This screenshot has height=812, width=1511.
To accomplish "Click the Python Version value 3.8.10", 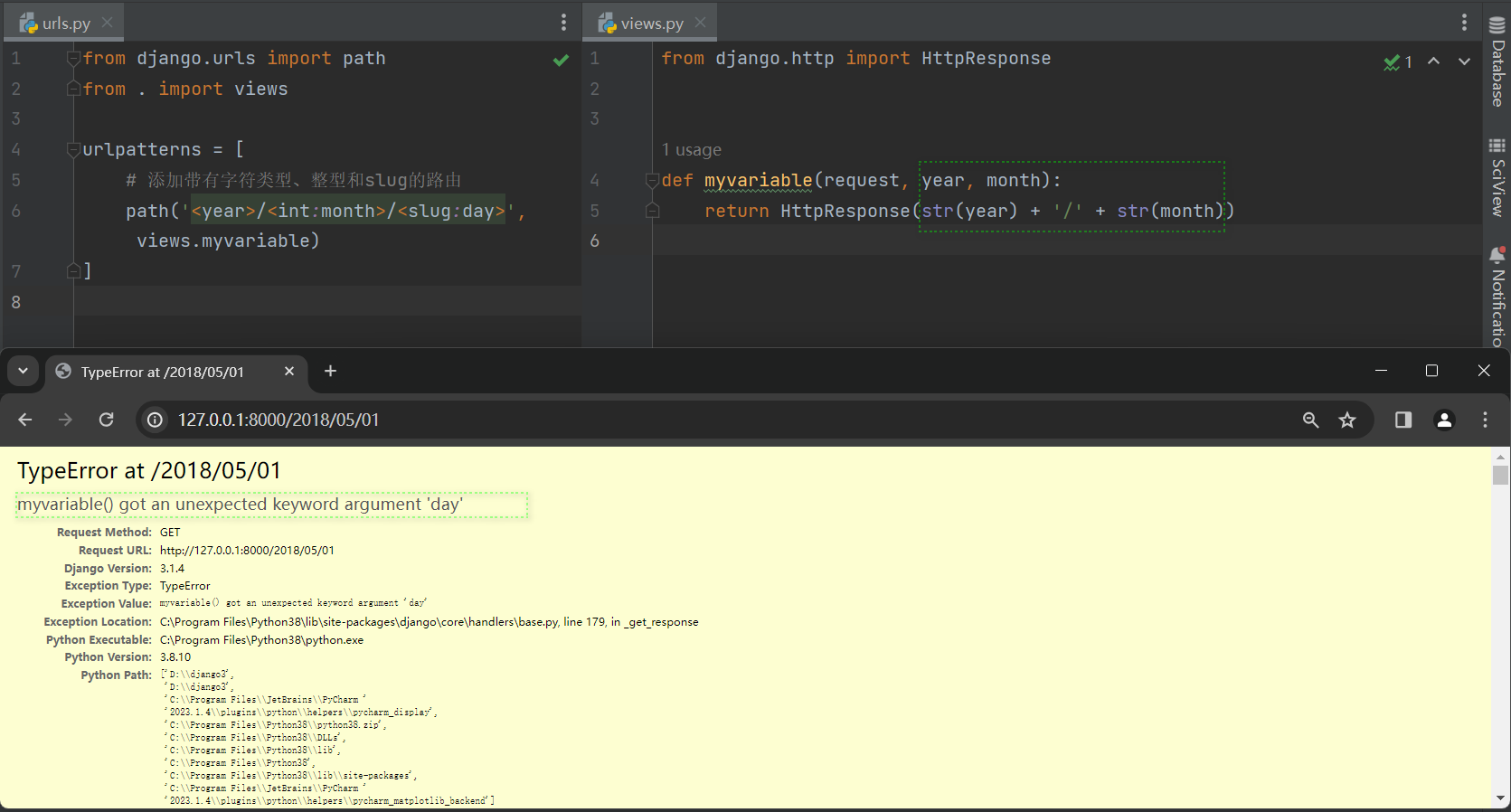I will (x=175, y=657).
